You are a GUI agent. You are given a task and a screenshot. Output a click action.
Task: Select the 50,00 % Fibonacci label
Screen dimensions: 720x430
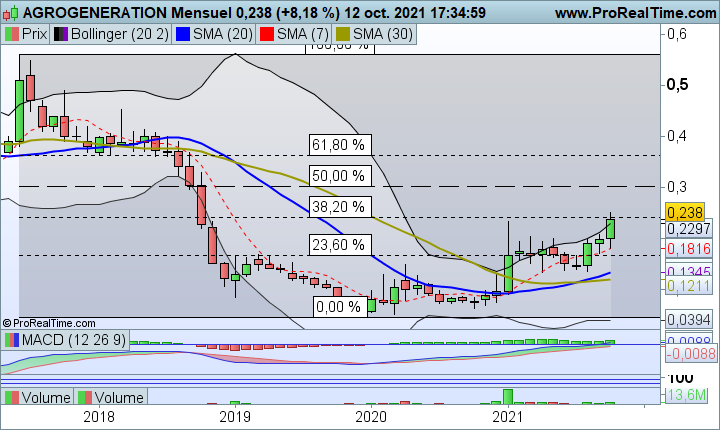tap(340, 175)
